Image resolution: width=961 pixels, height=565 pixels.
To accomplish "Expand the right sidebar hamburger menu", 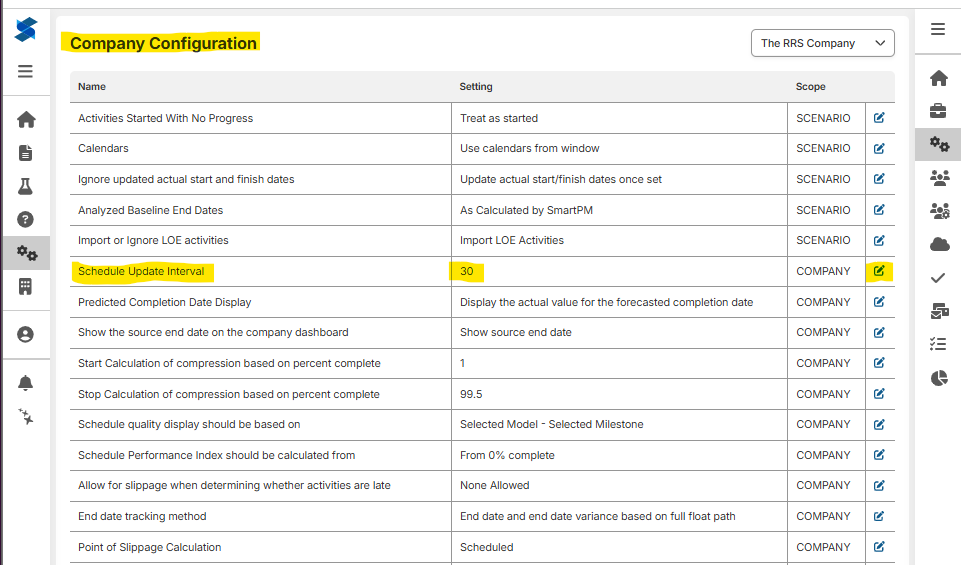I will 938,29.
